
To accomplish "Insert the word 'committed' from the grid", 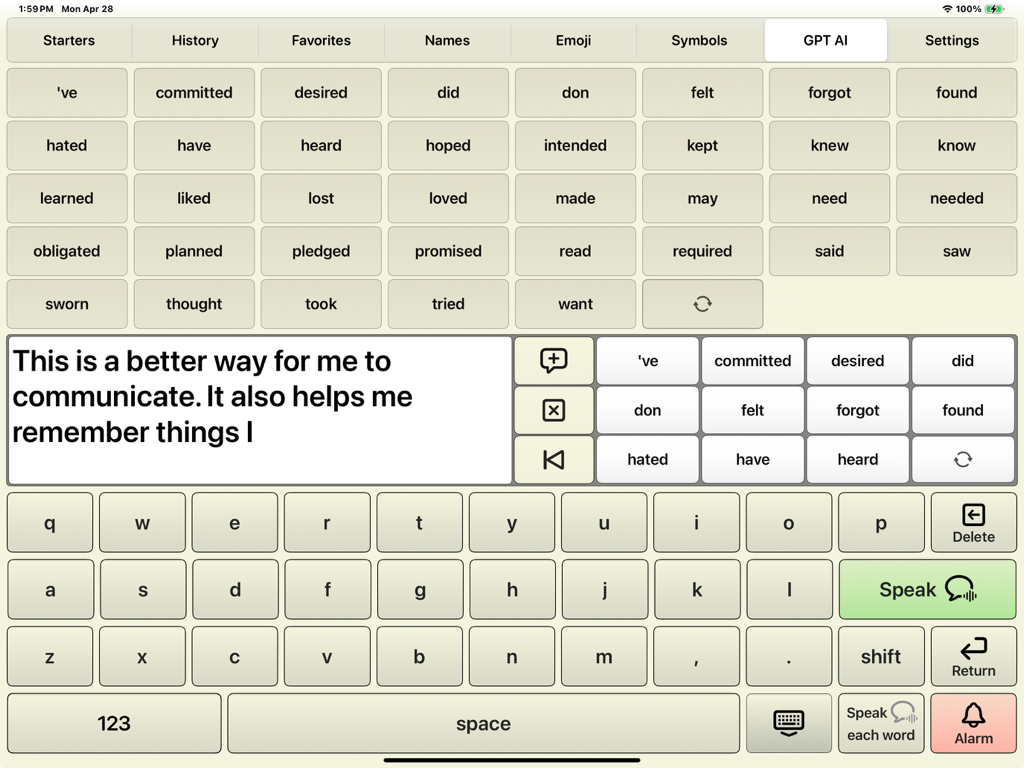I will tap(194, 92).
